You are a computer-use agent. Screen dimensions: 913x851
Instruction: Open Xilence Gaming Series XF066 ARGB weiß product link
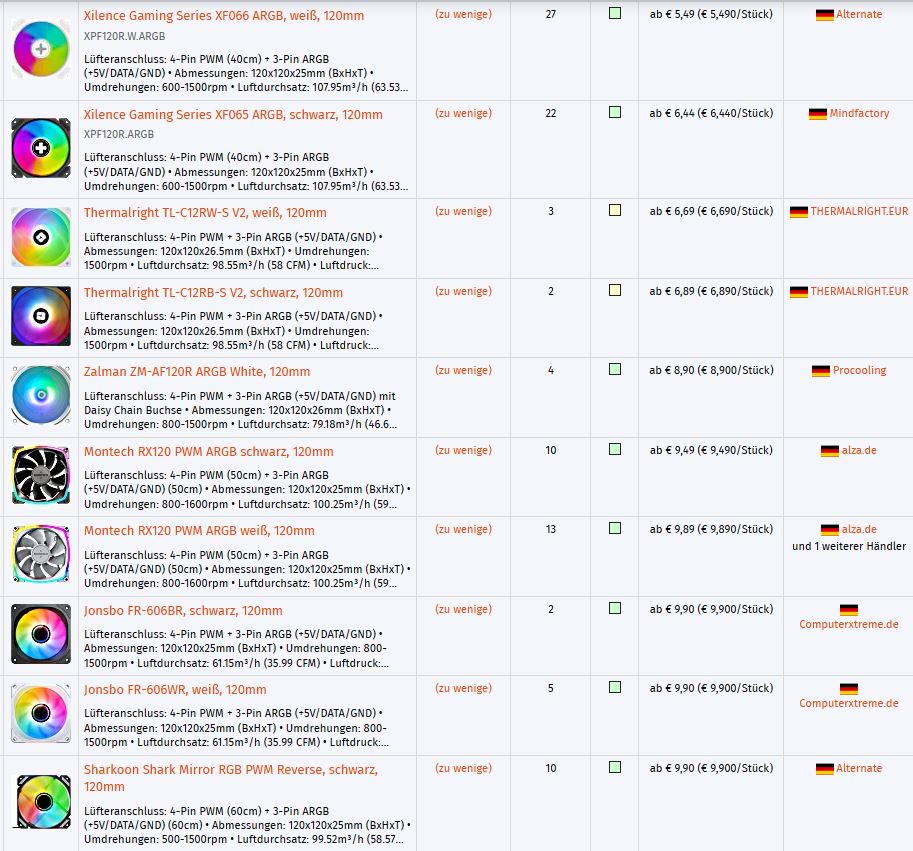click(224, 16)
